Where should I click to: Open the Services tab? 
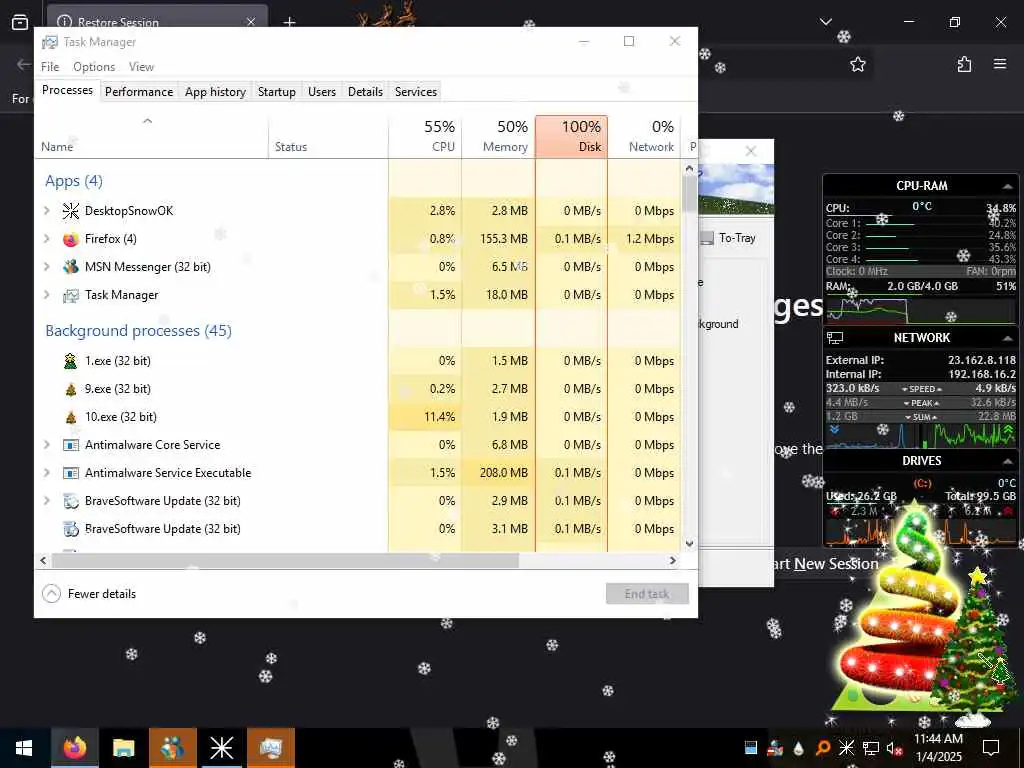point(415,91)
